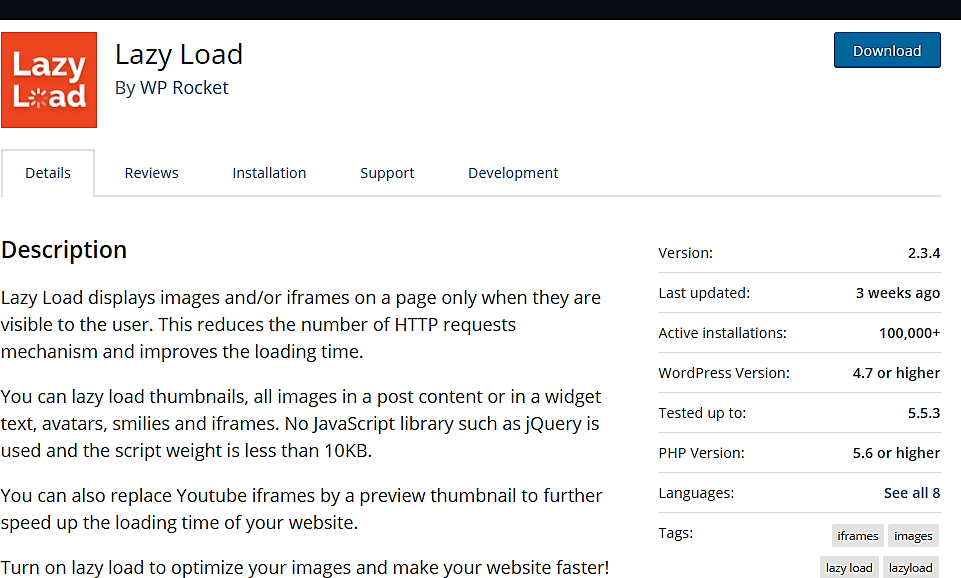This screenshot has height=578, width=961.
Task: View the Development tab
Action: click(513, 173)
